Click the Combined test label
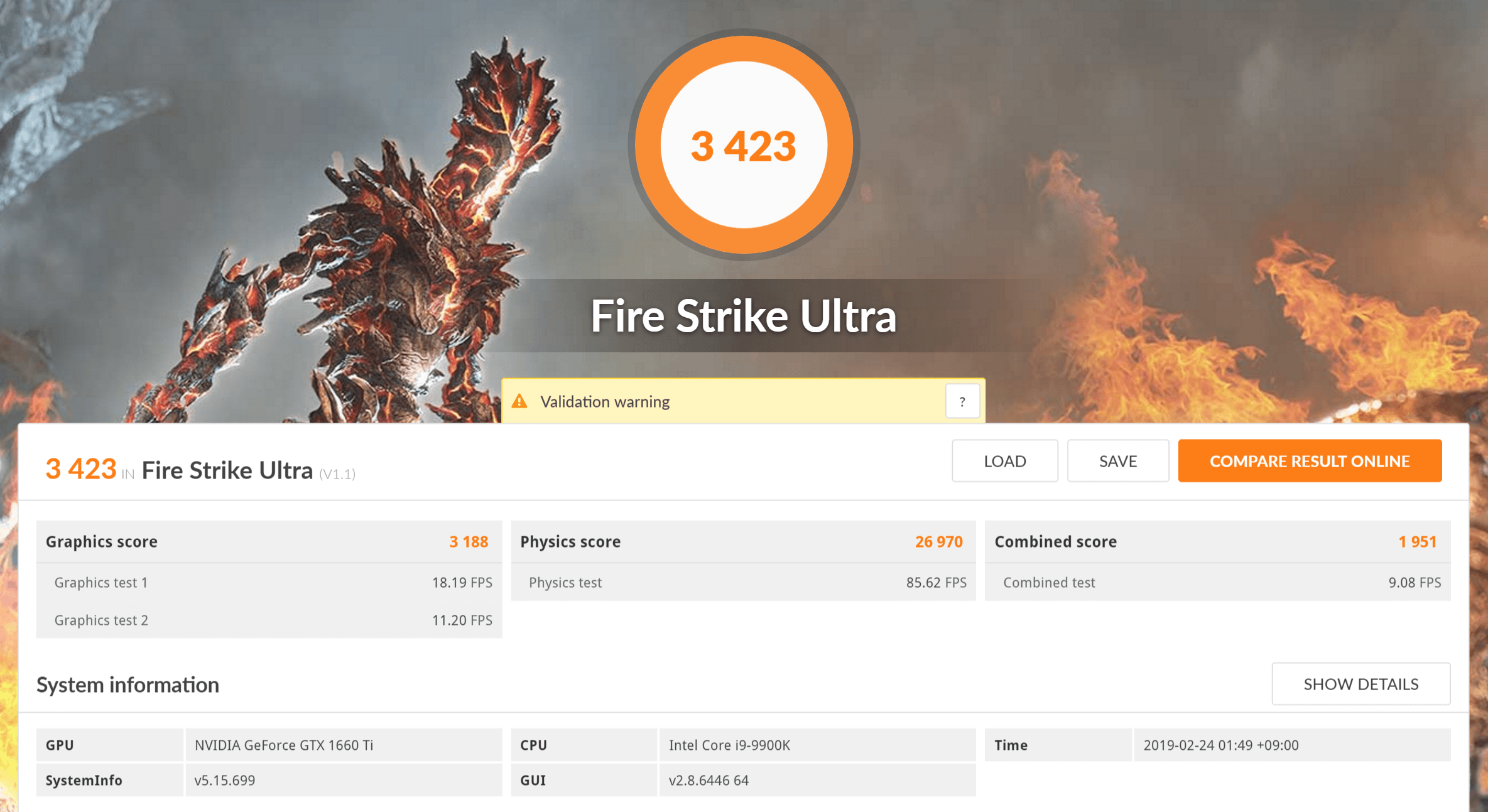 [x=1049, y=582]
